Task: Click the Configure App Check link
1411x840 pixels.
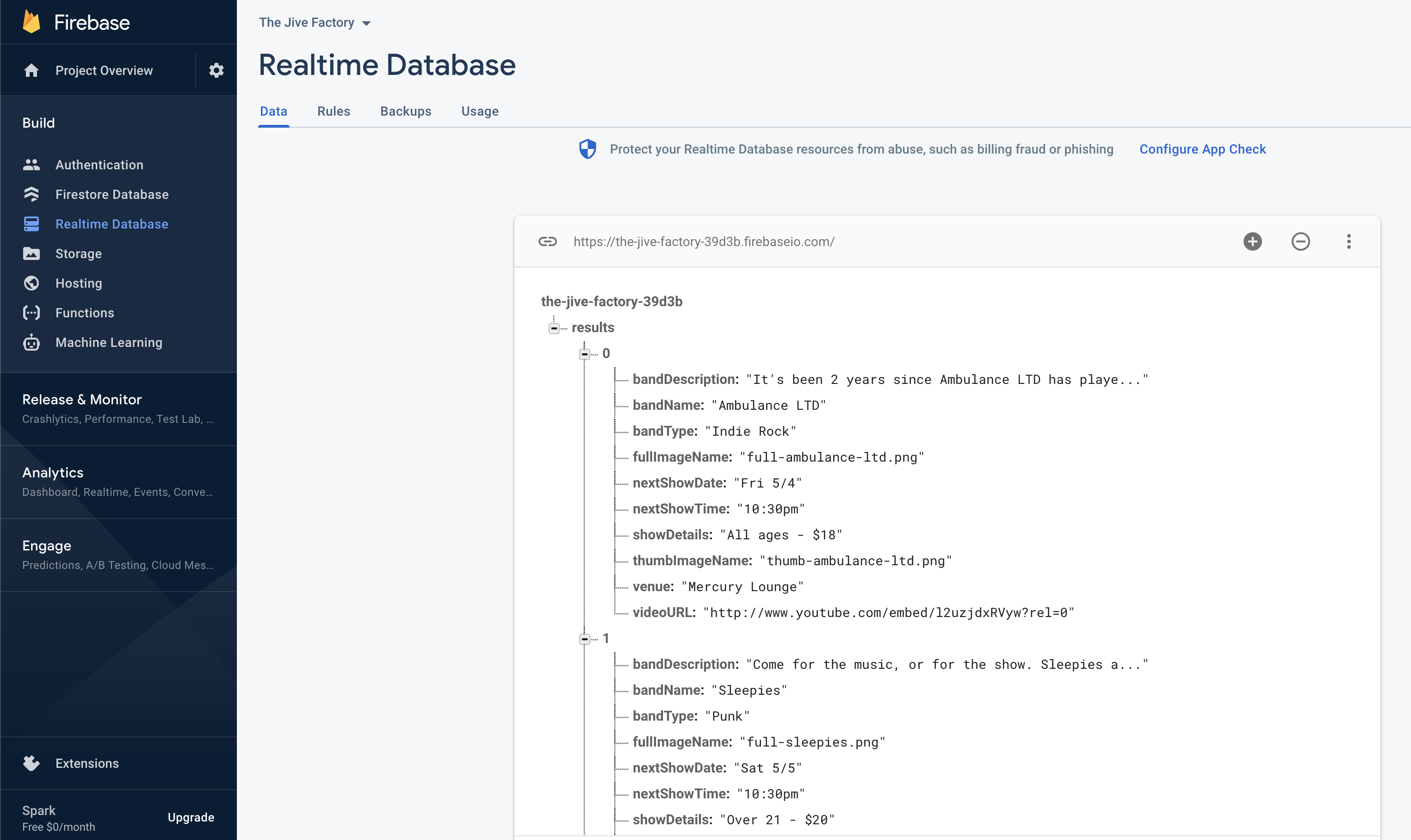Action: (1202, 149)
